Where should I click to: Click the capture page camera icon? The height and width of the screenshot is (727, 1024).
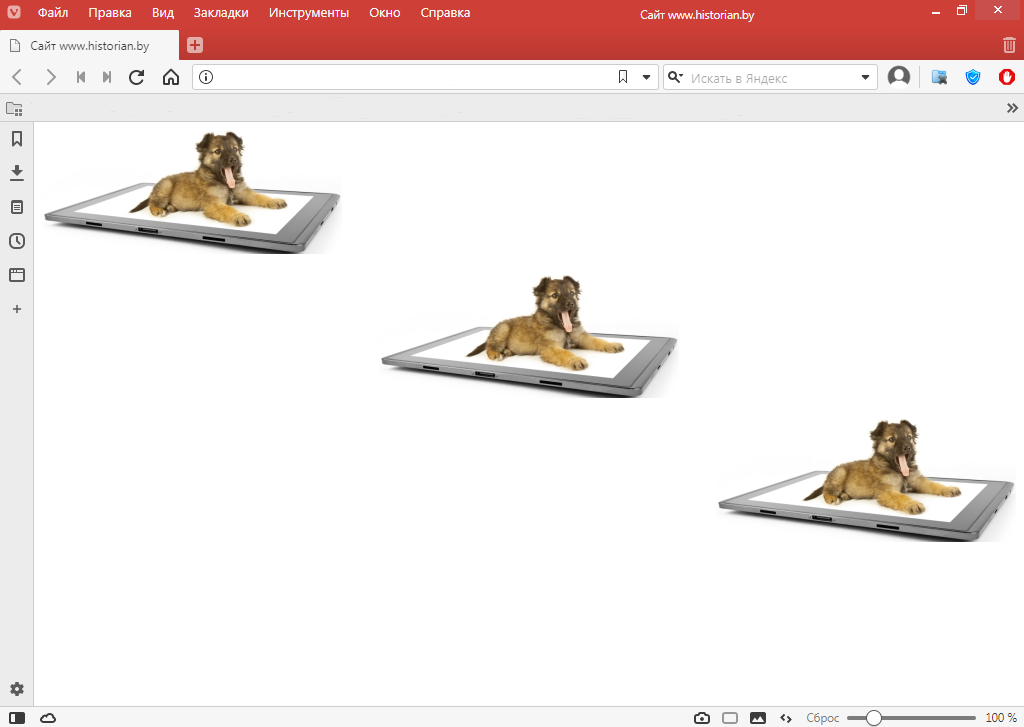click(x=702, y=718)
